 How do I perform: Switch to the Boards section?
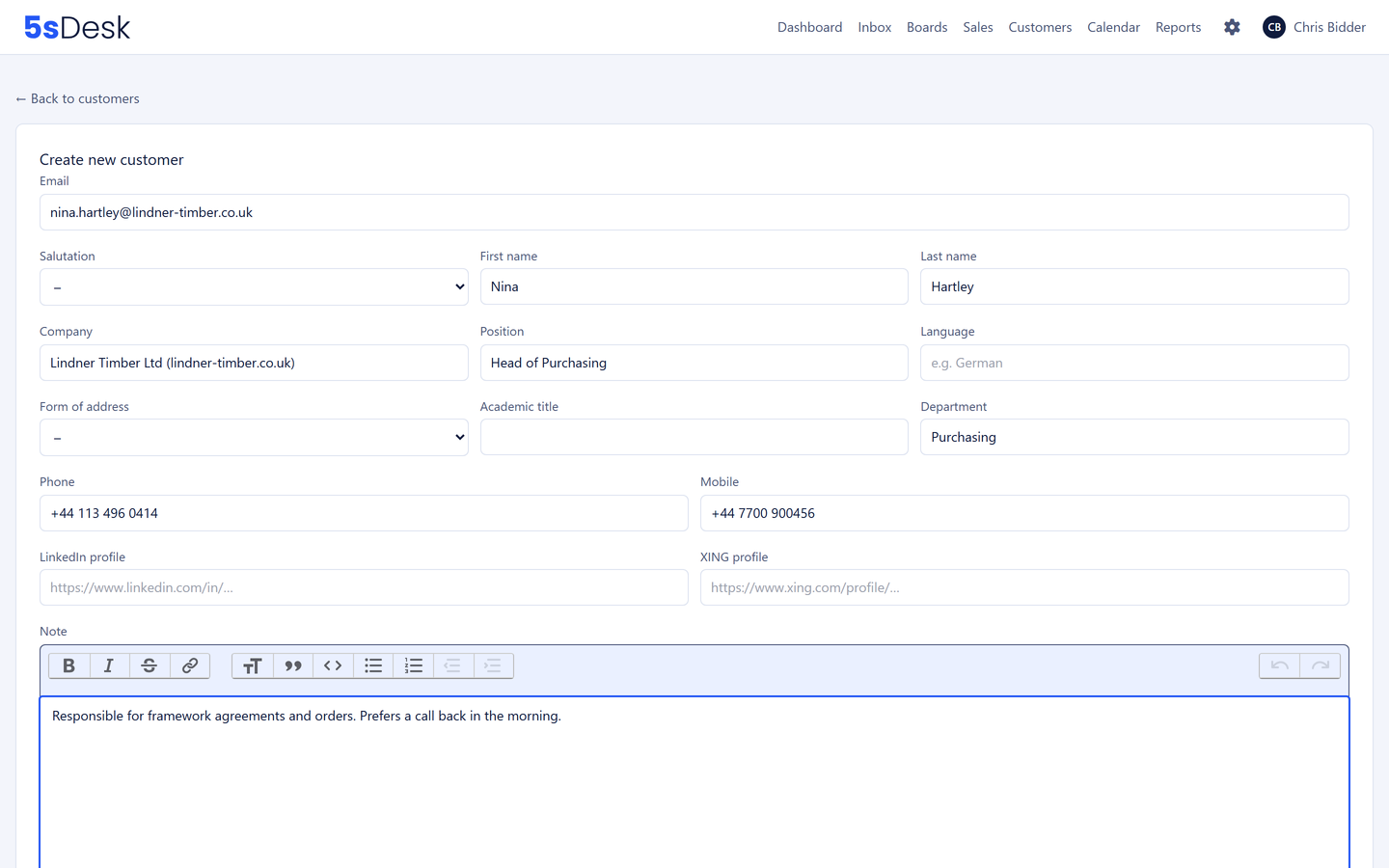[x=927, y=27]
